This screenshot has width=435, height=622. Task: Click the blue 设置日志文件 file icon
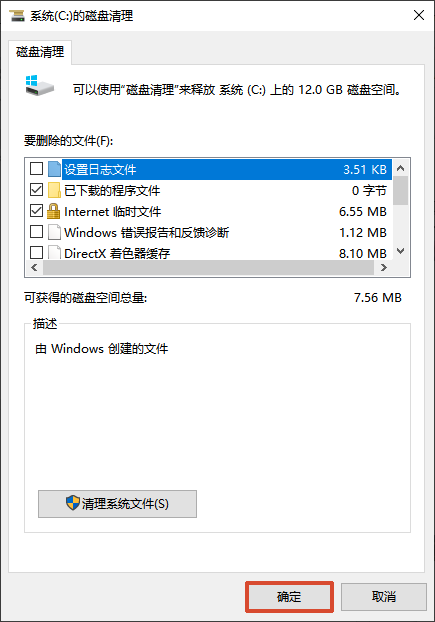[x=54, y=169]
